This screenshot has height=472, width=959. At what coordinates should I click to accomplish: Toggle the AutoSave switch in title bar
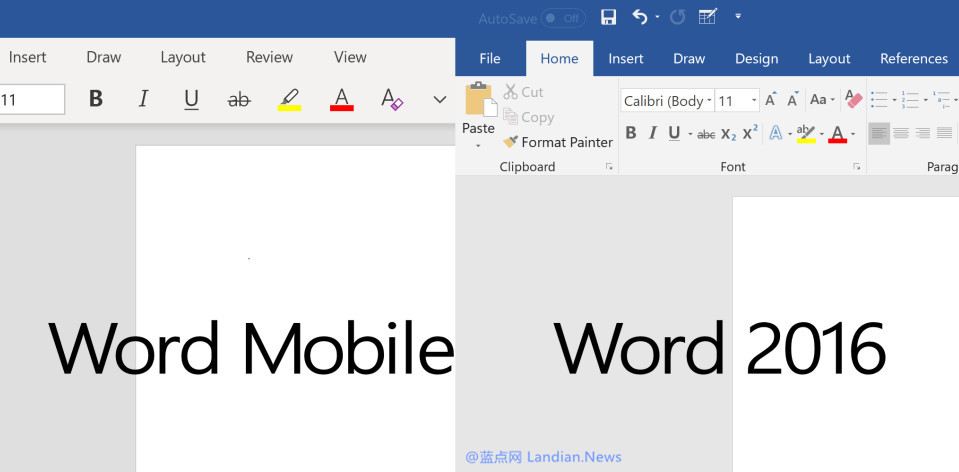coord(562,18)
